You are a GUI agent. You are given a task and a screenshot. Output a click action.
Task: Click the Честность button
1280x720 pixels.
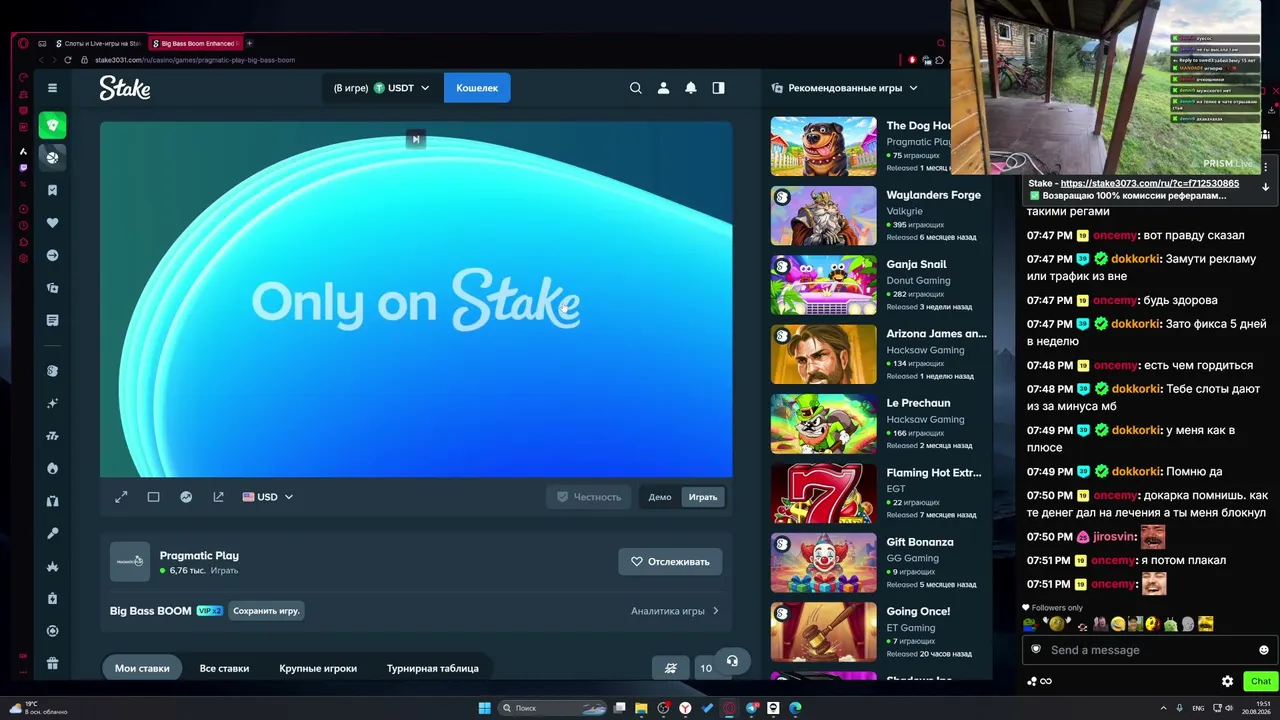589,497
